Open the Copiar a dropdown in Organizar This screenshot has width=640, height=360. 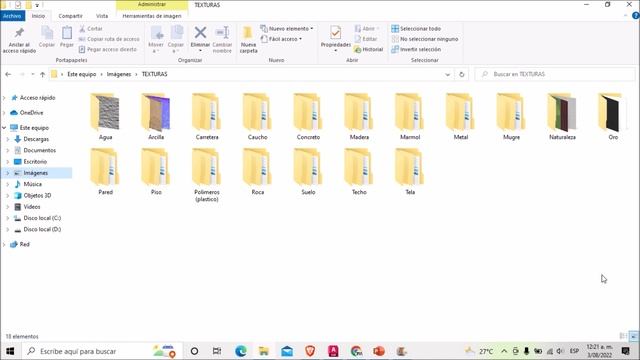click(x=176, y=40)
